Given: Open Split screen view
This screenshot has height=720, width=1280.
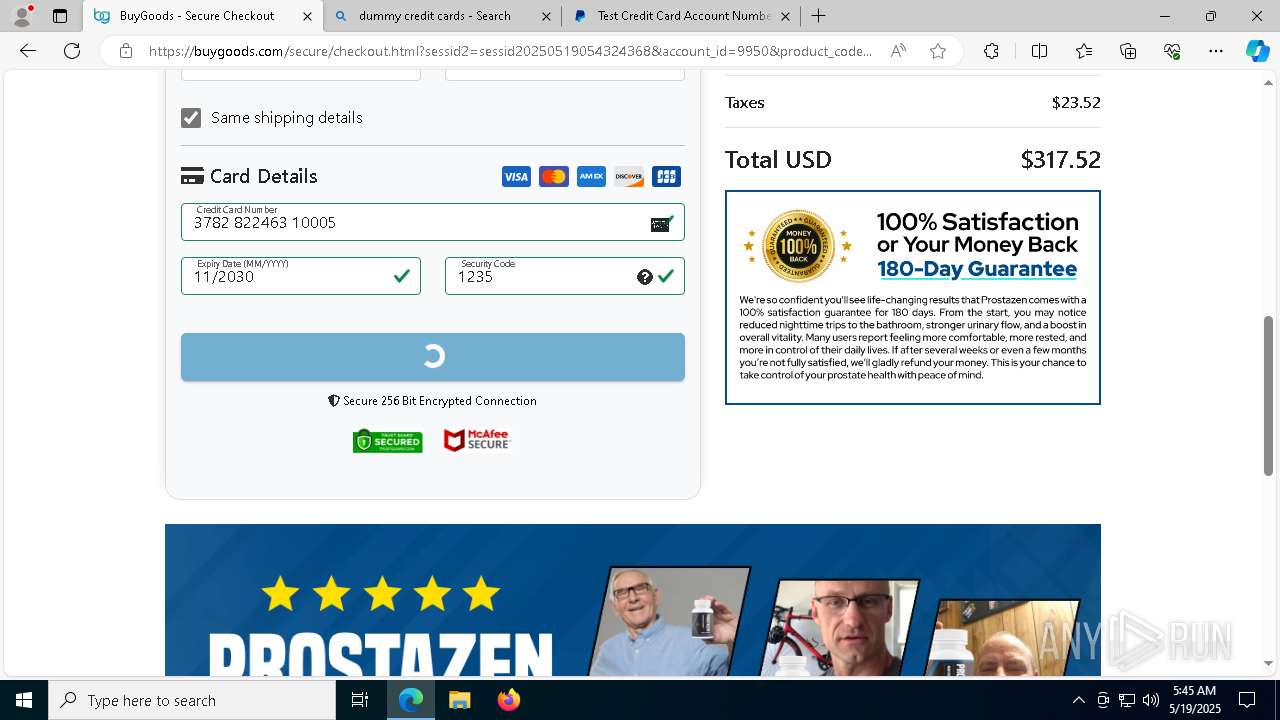Looking at the screenshot, I should coord(1039,51).
